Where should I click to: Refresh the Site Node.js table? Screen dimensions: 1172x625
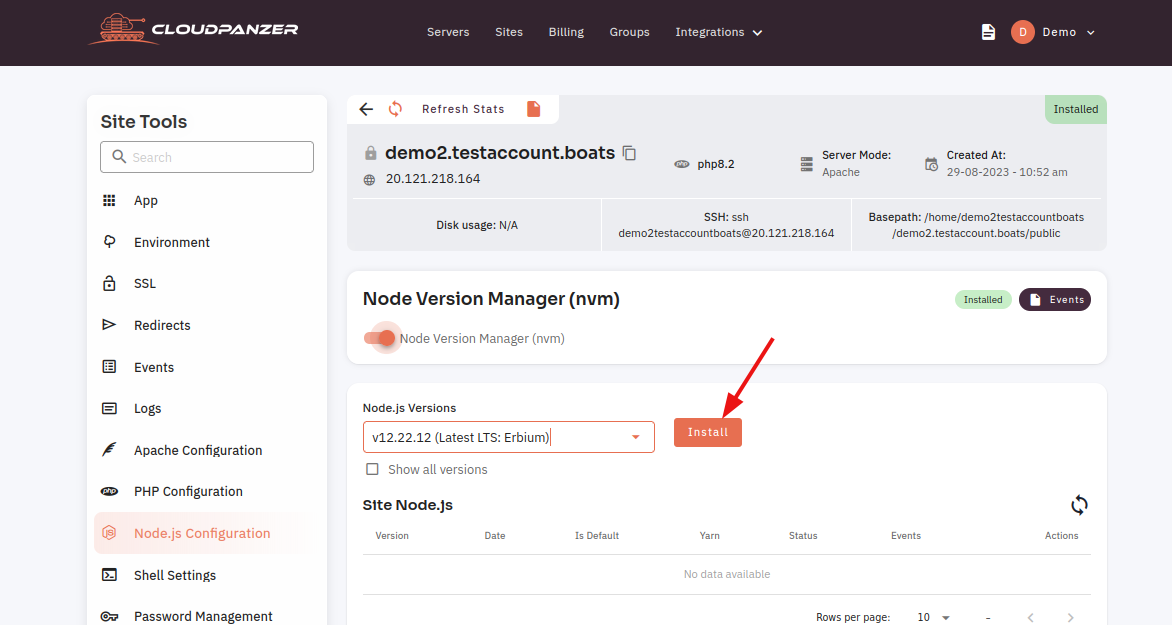(1079, 505)
